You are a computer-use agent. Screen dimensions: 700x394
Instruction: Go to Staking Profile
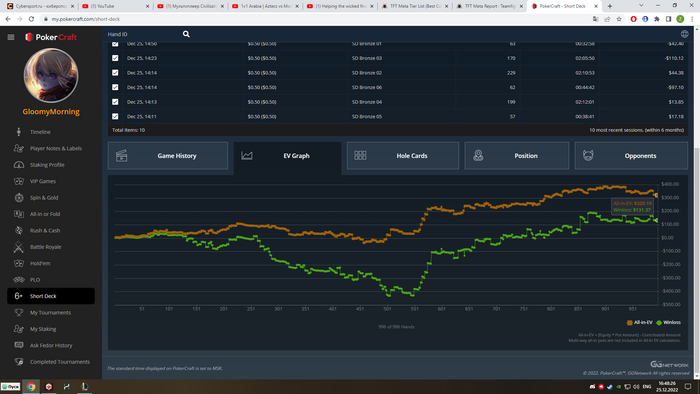[47, 165]
